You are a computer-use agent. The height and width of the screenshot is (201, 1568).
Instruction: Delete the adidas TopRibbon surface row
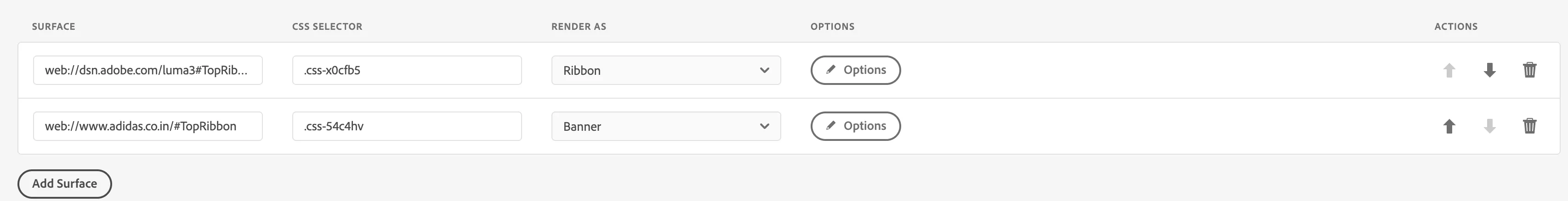1530,126
